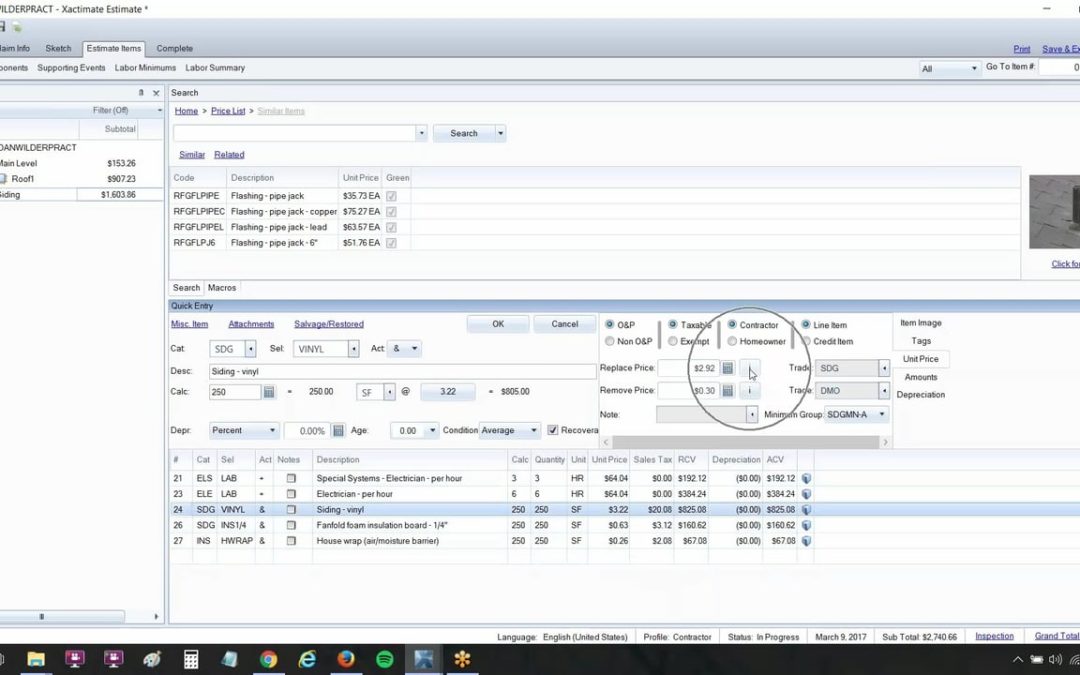1080x675 pixels.
Task: Open the Calc field calculator icon
Action: (x=269, y=392)
